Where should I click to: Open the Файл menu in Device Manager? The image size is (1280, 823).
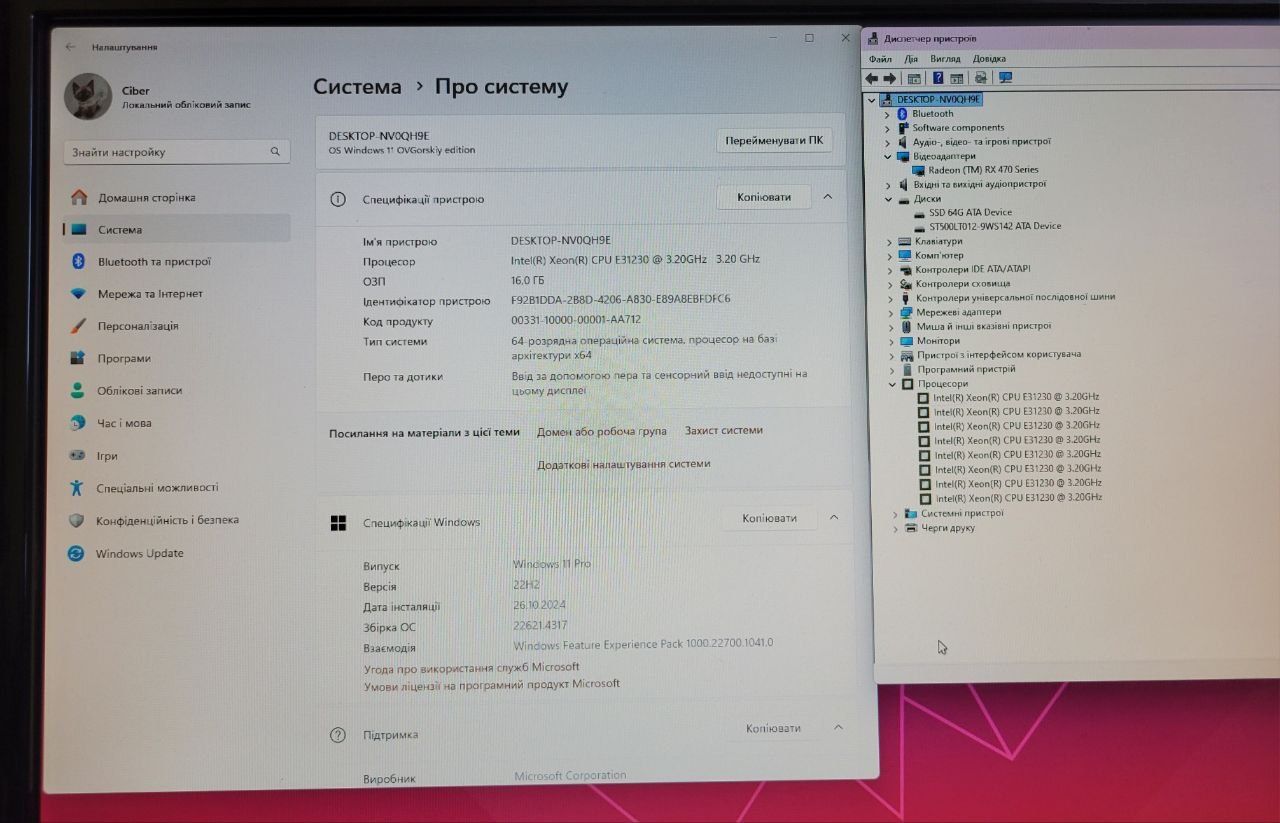[x=881, y=59]
